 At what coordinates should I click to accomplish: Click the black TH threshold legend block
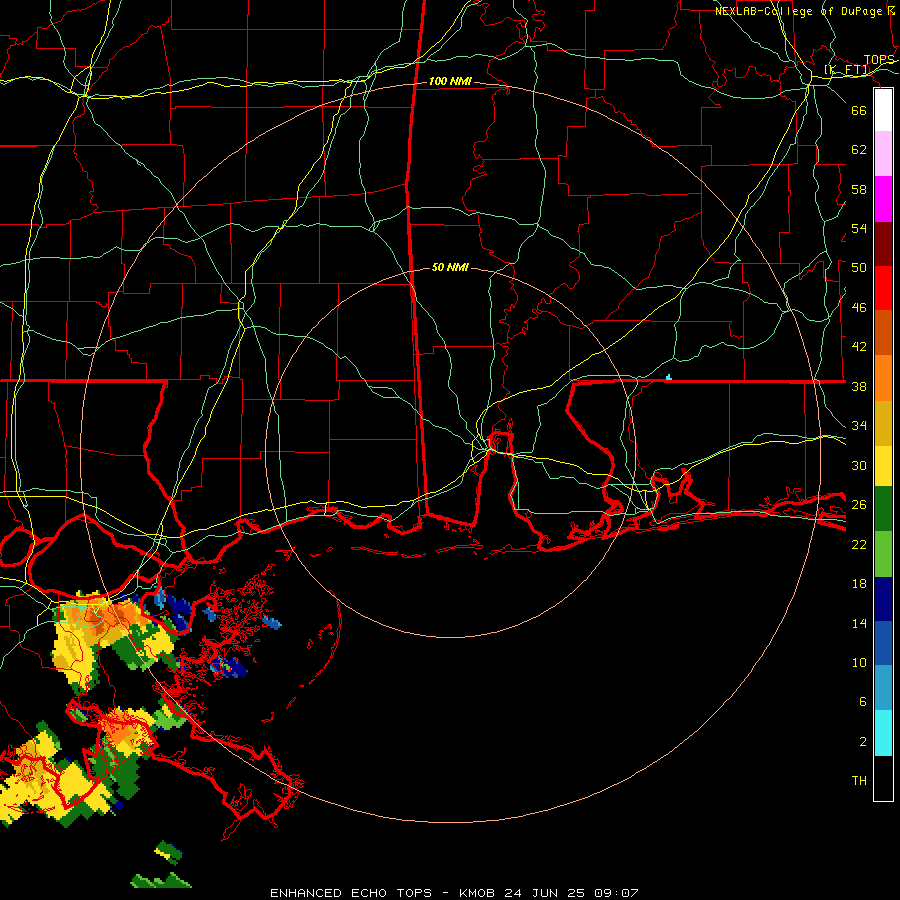(883, 778)
